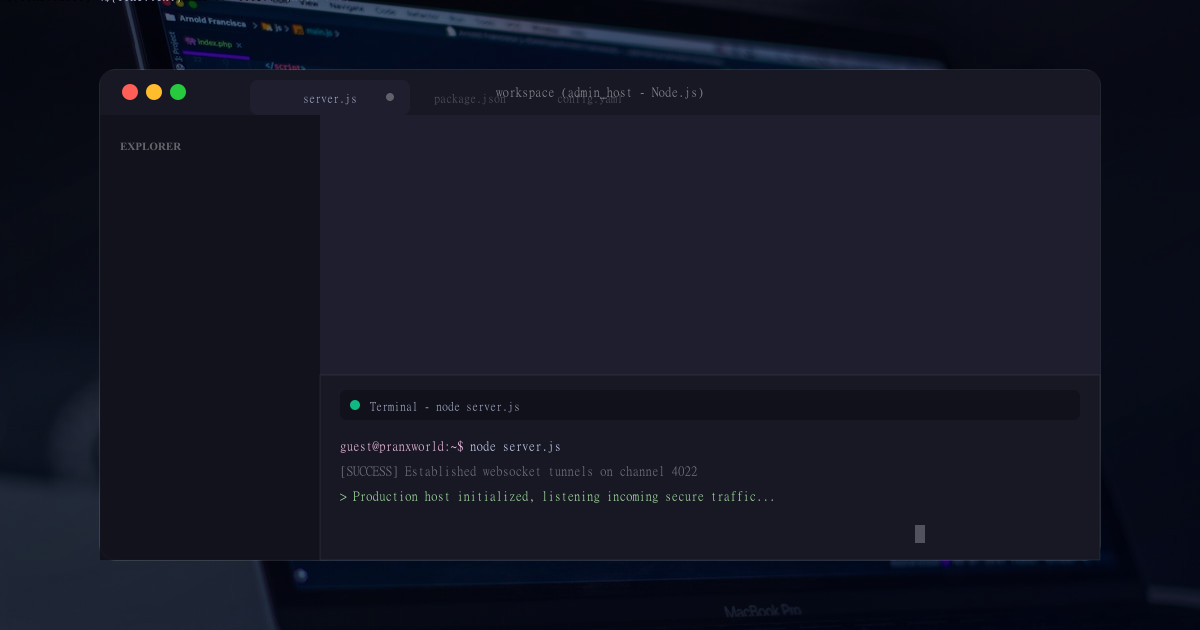Click the green terminal status dot
Viewport: 1200px width, 630px height.
(x=355, y=405)
